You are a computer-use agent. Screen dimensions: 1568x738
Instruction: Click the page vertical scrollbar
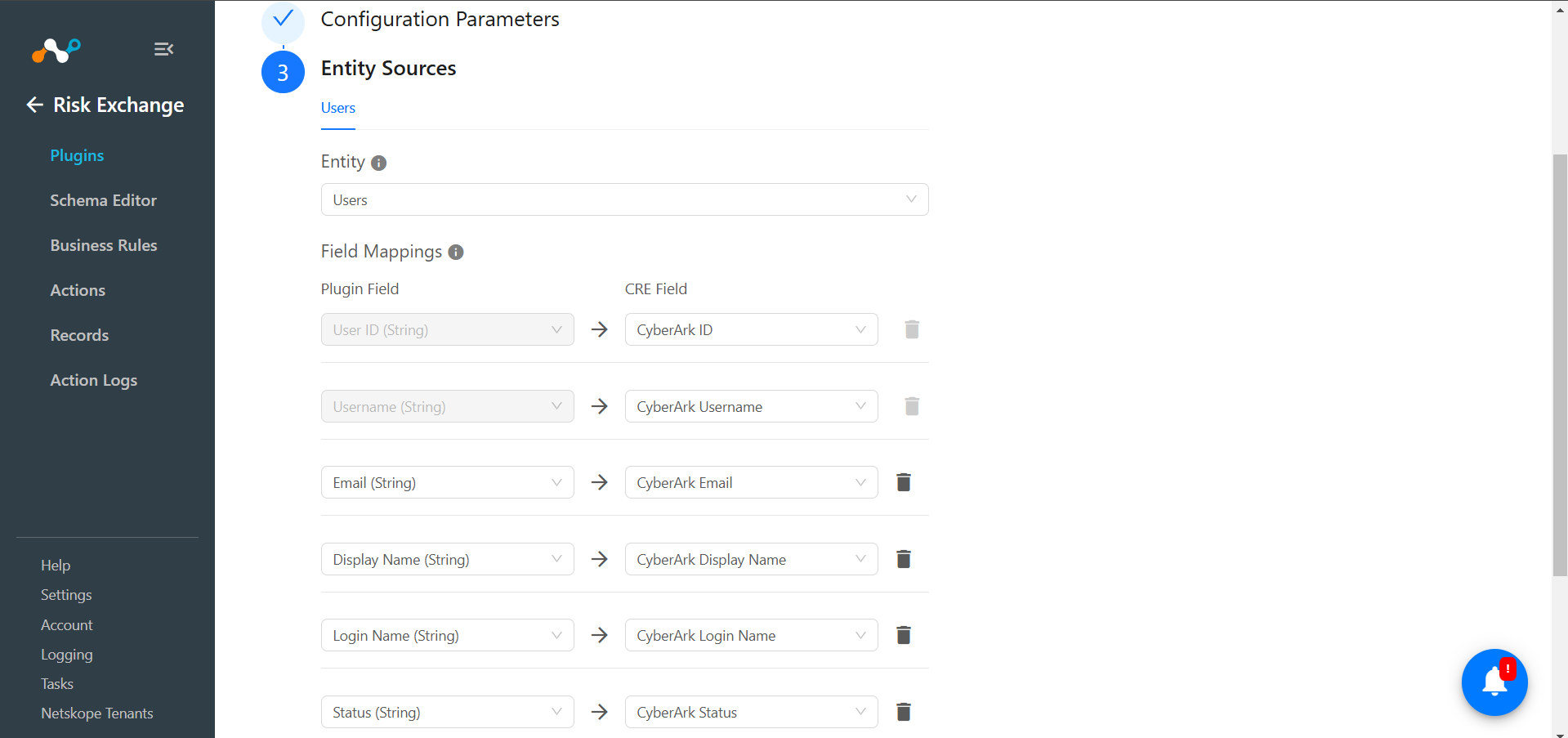(1560, 365)
